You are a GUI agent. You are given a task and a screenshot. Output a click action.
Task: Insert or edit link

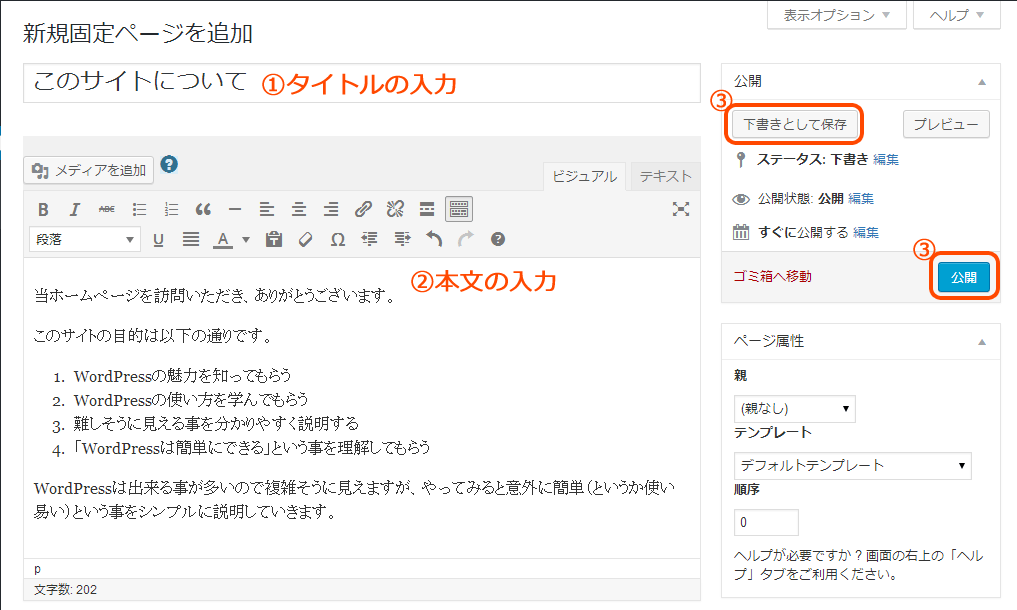point(363,210)
